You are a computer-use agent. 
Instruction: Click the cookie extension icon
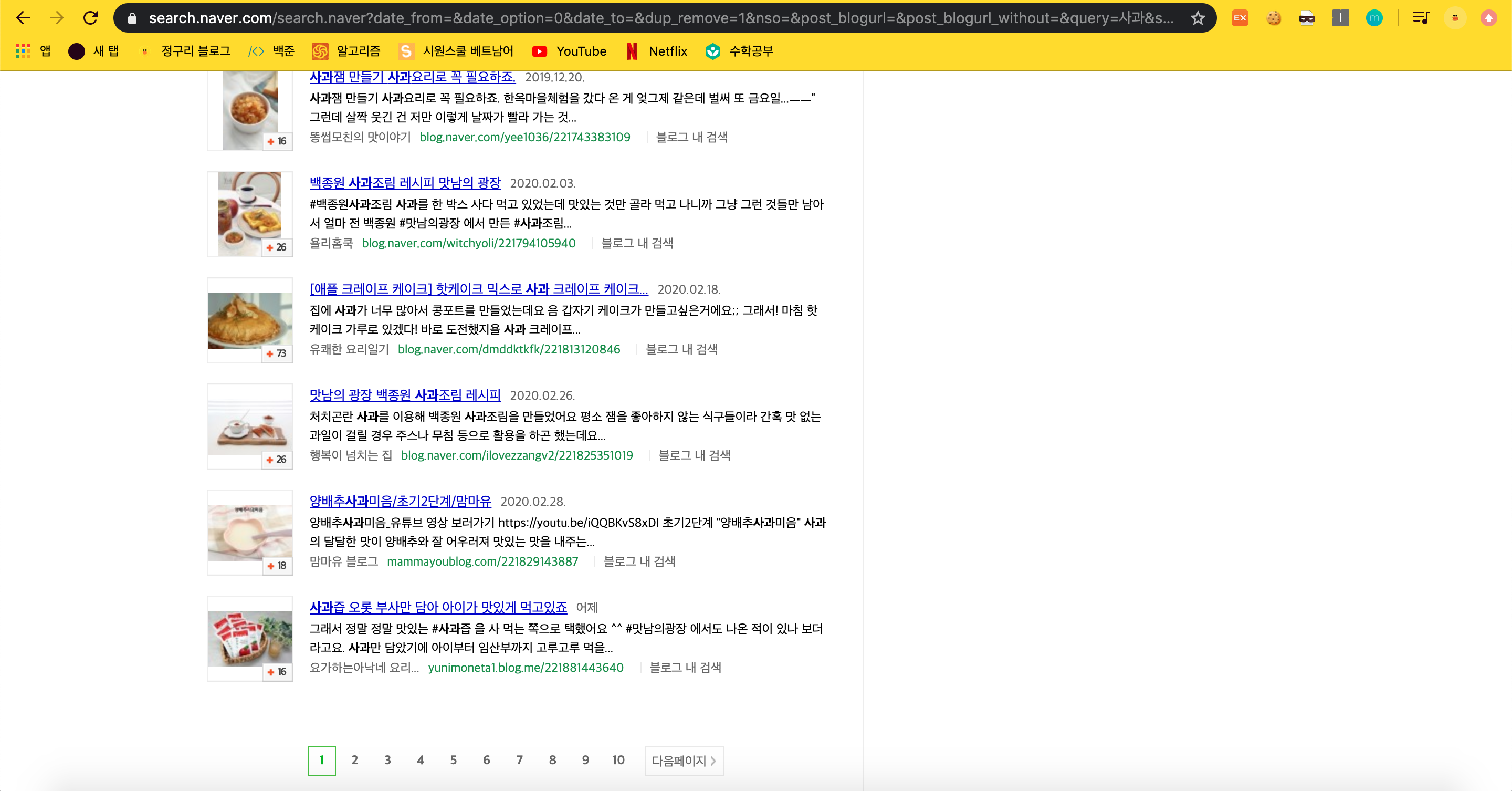(1273, 18)
